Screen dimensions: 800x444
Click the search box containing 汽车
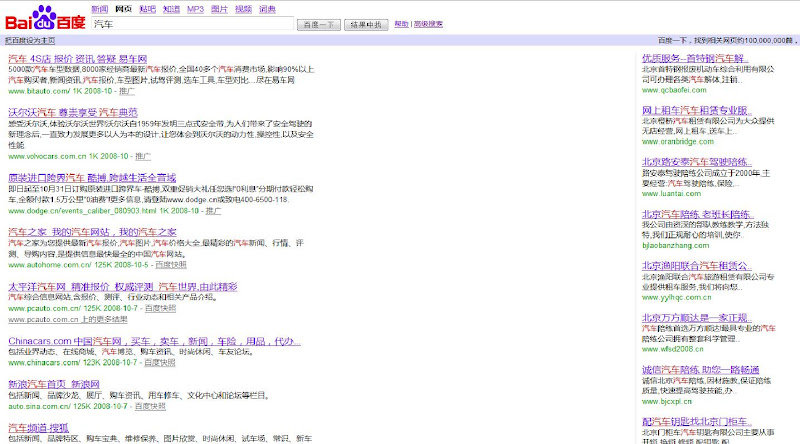(192, 24)
